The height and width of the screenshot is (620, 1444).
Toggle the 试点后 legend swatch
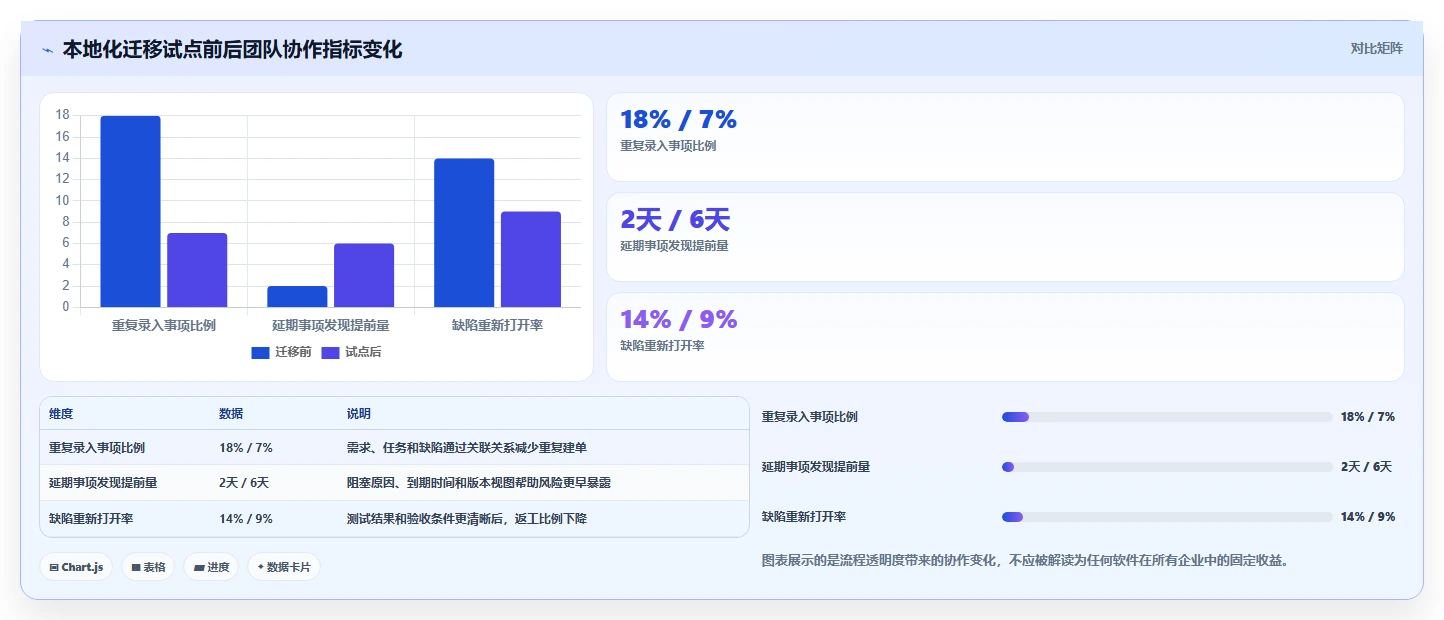pos(330,352)
